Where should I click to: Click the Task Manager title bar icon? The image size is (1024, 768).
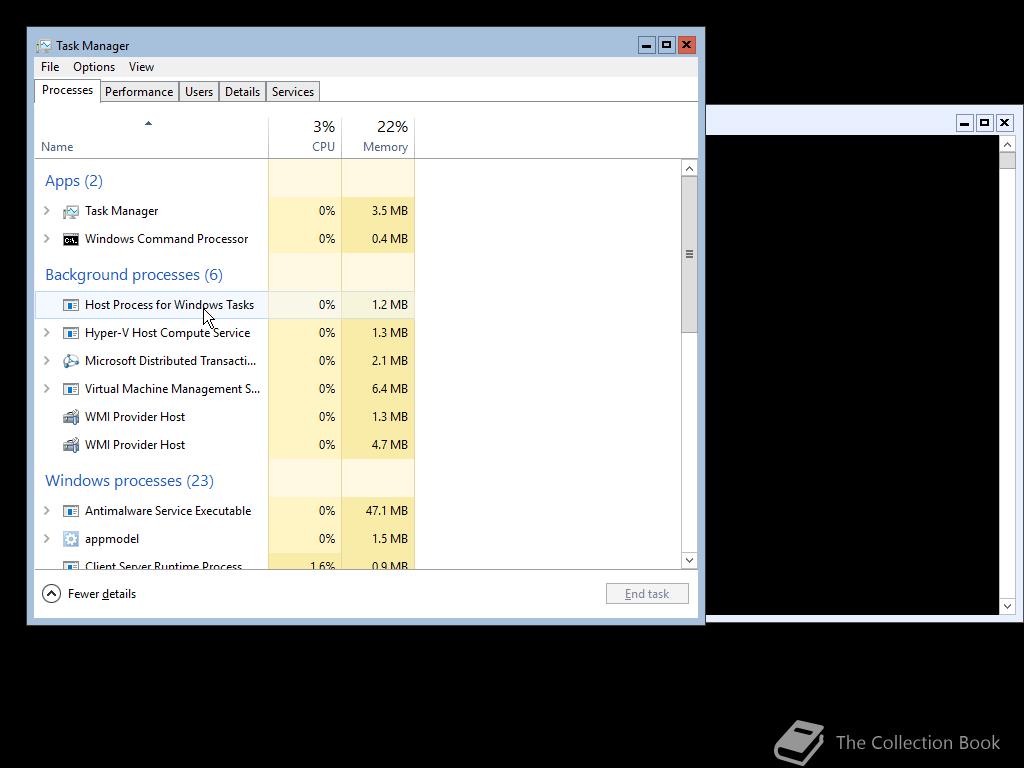[44, 46]
